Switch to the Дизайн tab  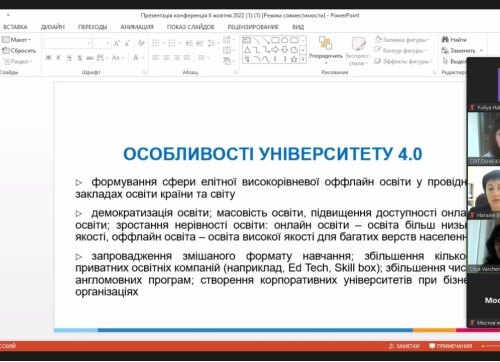coord(53,27)
